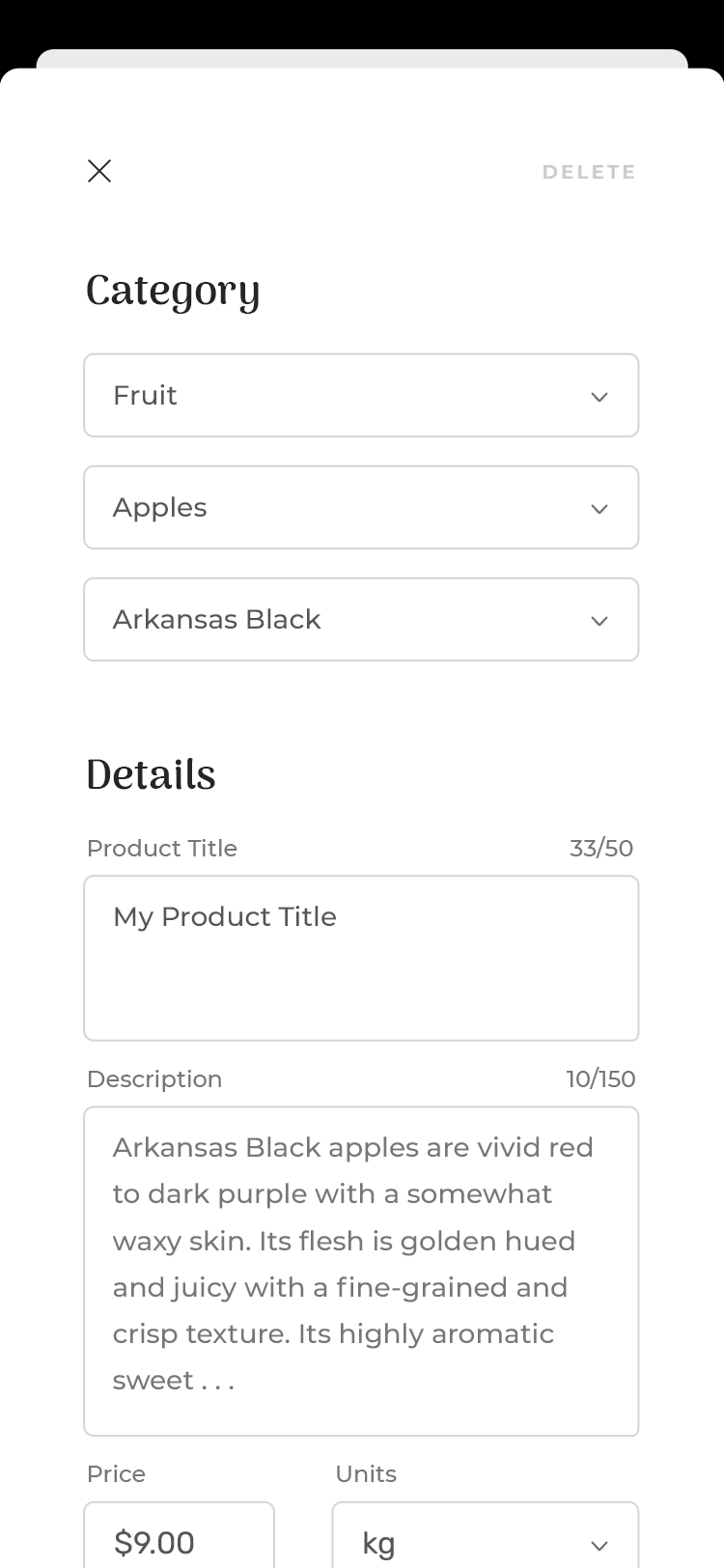This screenshot has height=1568, width=724.
Task: Click the Category heading
Action: pyautogui.click(x=173, y=292)
